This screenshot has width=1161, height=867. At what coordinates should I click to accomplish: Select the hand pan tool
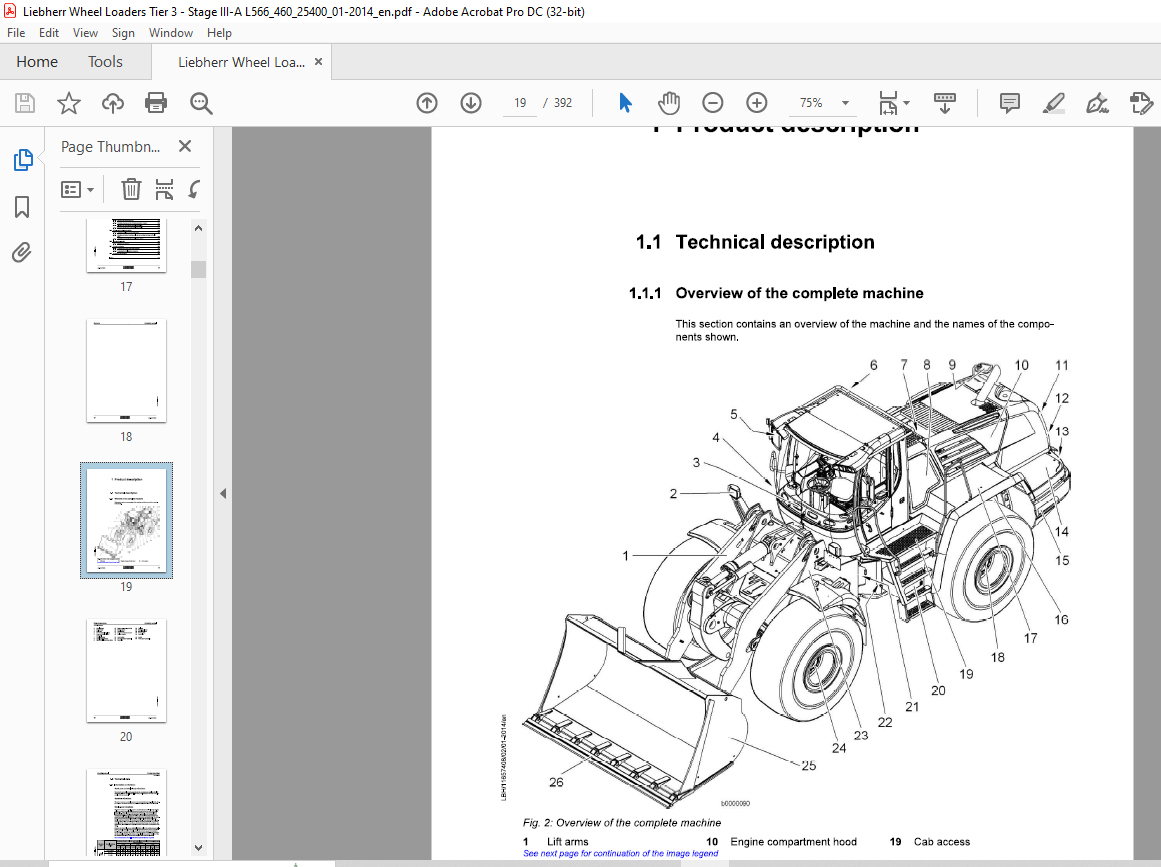click(x=669, y=103)
